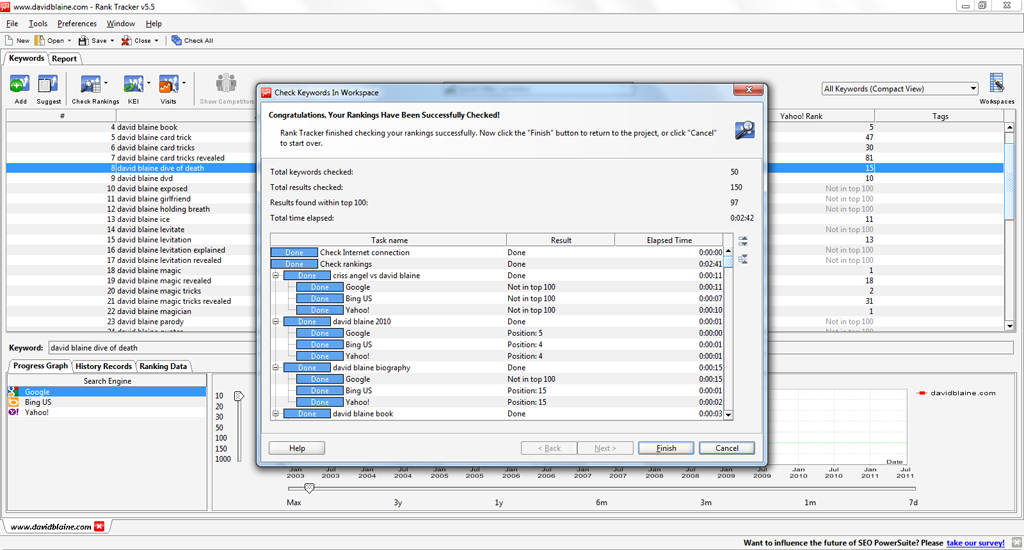Switch to the Ranking Data tab

click(163, 366)
